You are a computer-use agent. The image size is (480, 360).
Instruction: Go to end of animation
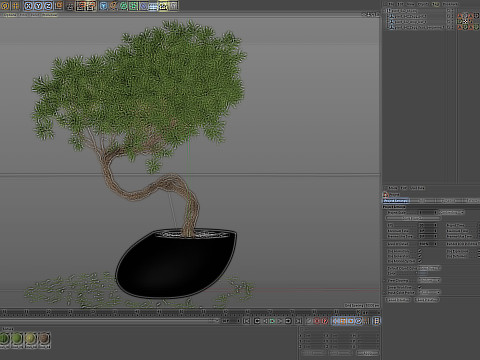pos(298,321)
